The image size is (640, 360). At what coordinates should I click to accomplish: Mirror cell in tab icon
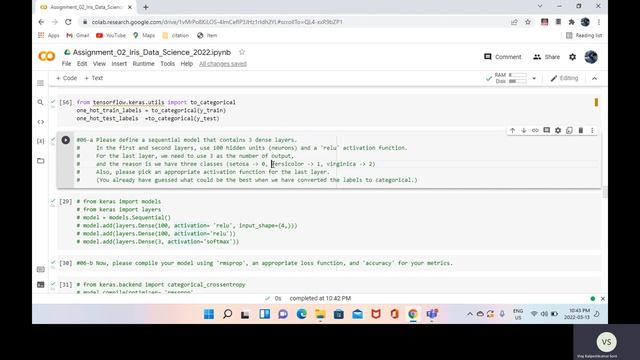click(569, 131)
